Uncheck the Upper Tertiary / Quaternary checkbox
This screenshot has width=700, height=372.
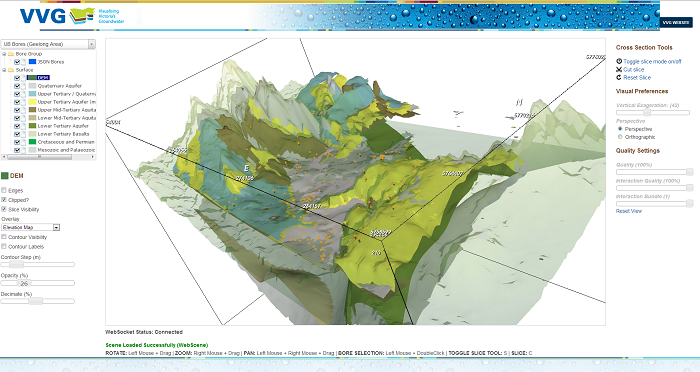coord(17,94)
